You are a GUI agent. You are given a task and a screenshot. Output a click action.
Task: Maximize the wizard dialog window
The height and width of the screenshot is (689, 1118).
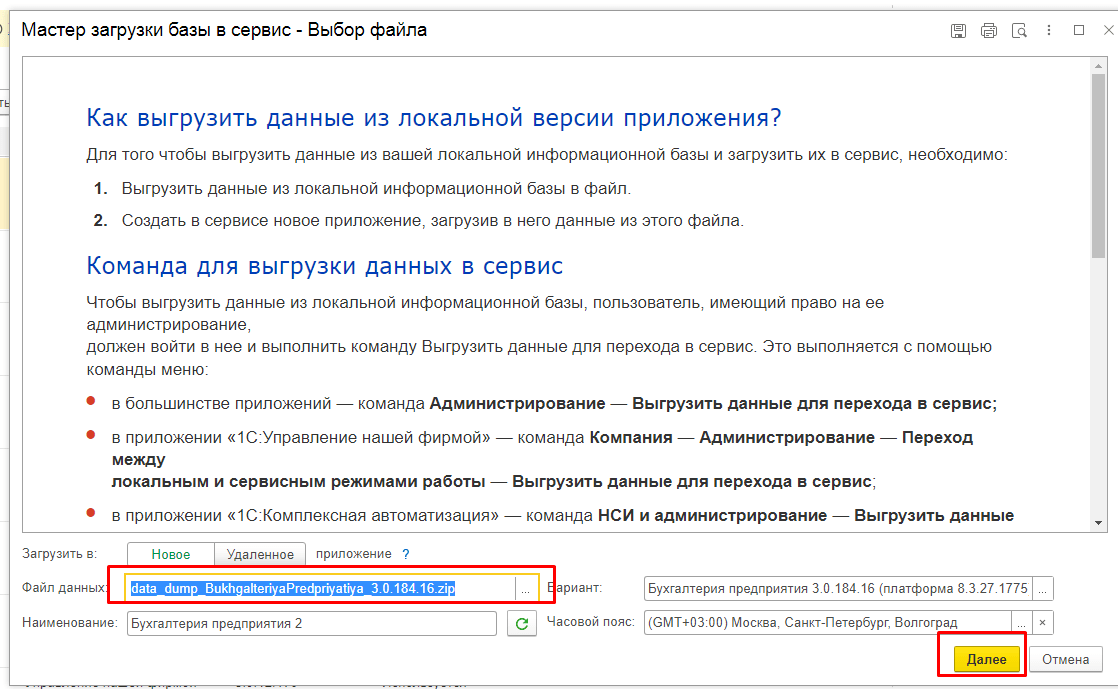coord(1079,31)
